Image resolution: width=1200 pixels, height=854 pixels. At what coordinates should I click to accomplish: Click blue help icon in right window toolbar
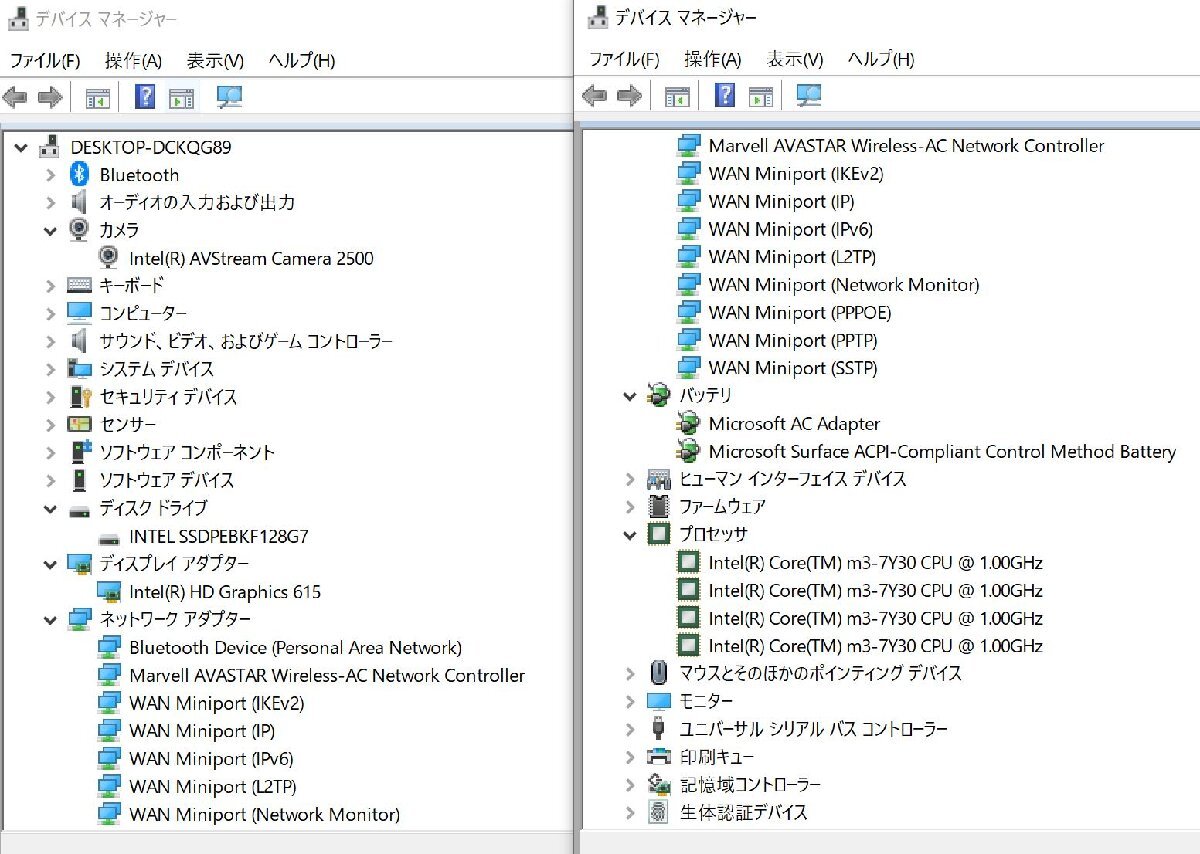[x=725, y=97]
